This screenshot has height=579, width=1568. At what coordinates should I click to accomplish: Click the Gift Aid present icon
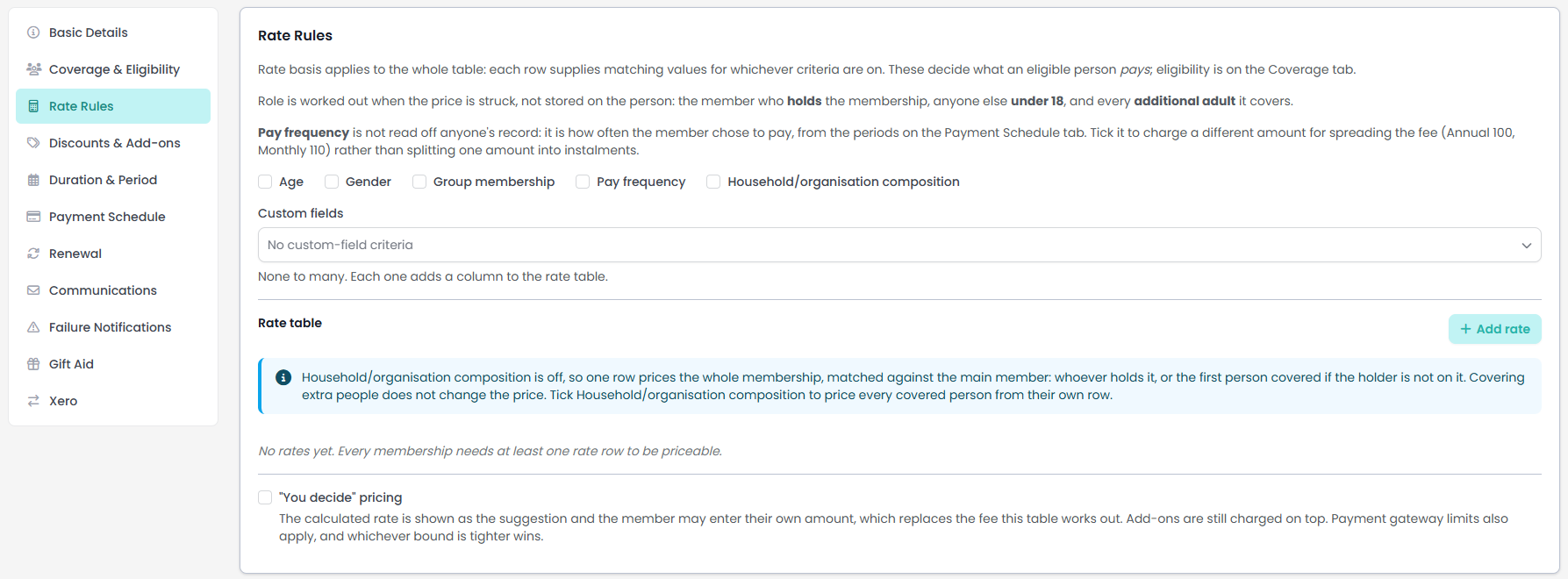(33, 364)
